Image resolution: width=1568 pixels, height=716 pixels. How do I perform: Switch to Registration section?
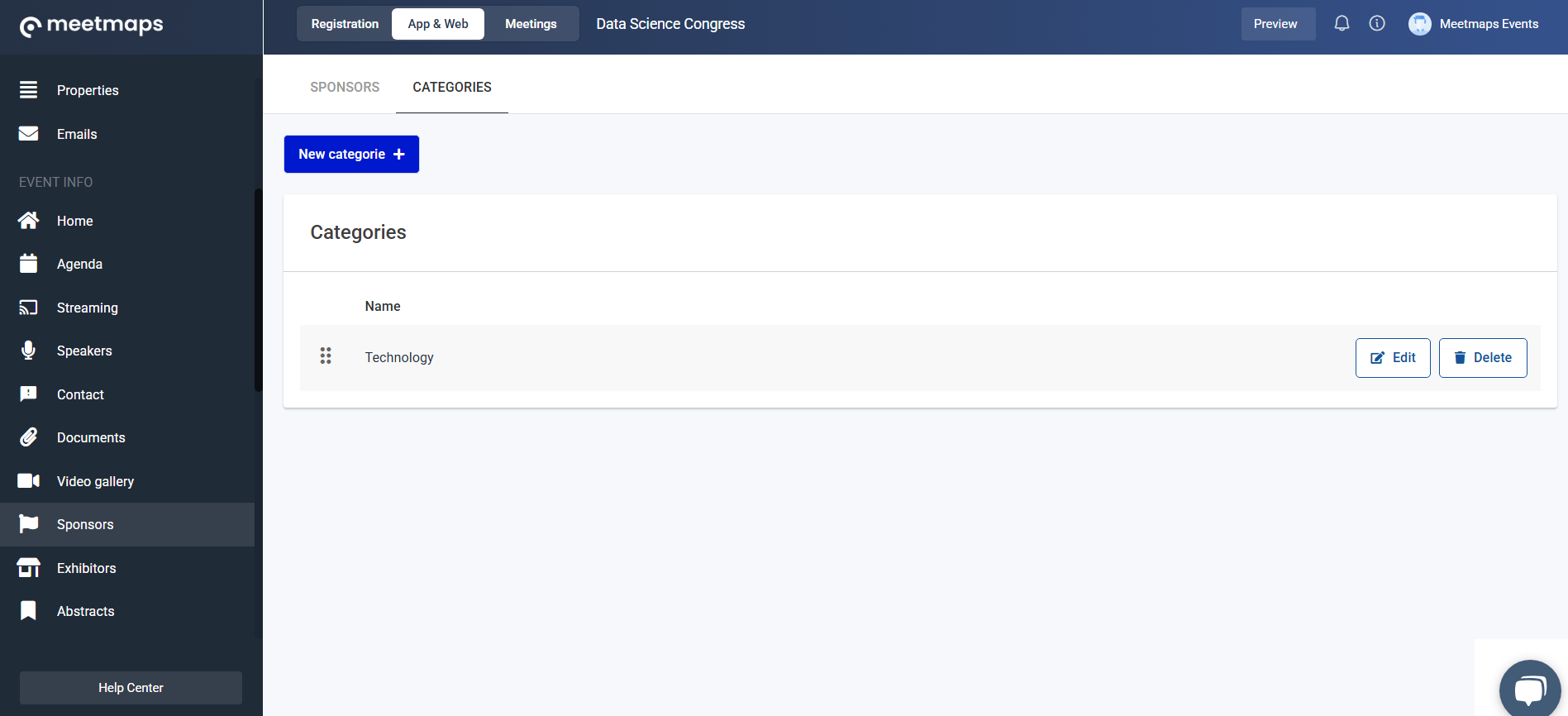[x=345, y=24]
